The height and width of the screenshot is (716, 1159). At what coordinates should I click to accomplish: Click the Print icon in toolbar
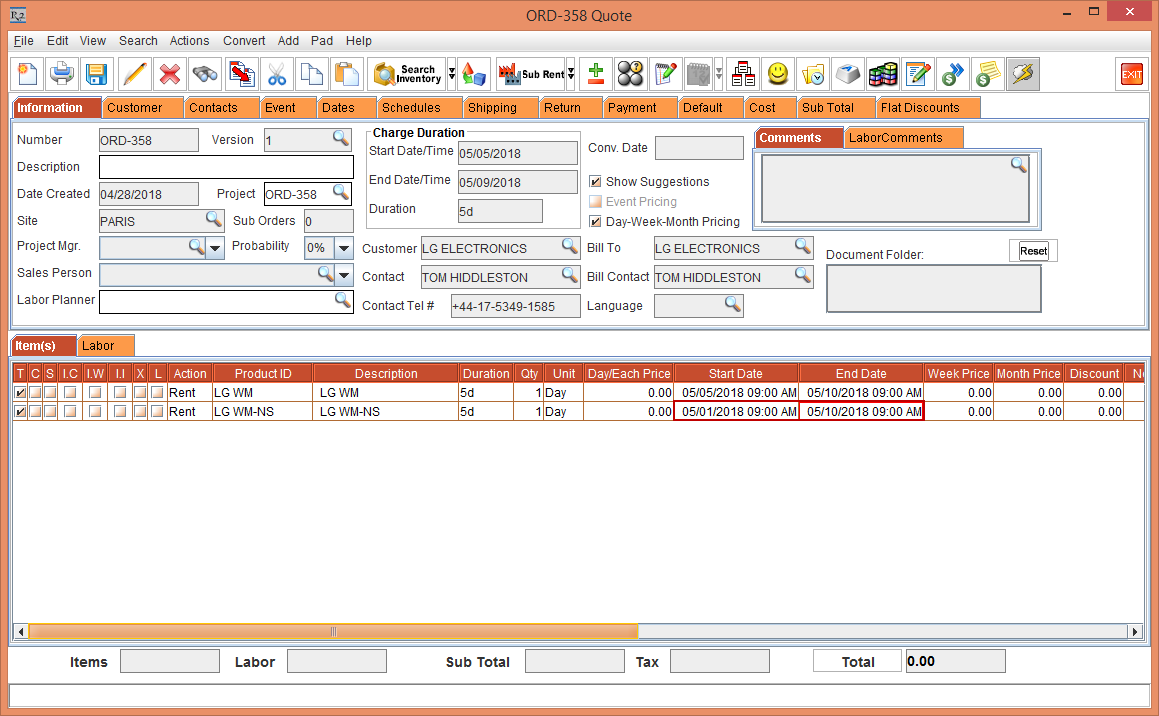[x=62, y=74]
